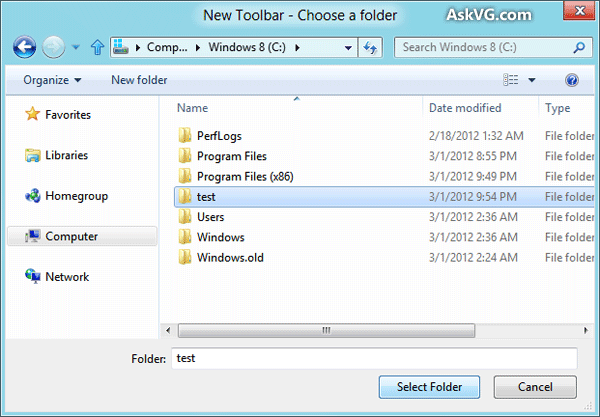600x417 pixels.
Task: Click date 3/1/2012 2:24 AM
Action: coord(473,257)
